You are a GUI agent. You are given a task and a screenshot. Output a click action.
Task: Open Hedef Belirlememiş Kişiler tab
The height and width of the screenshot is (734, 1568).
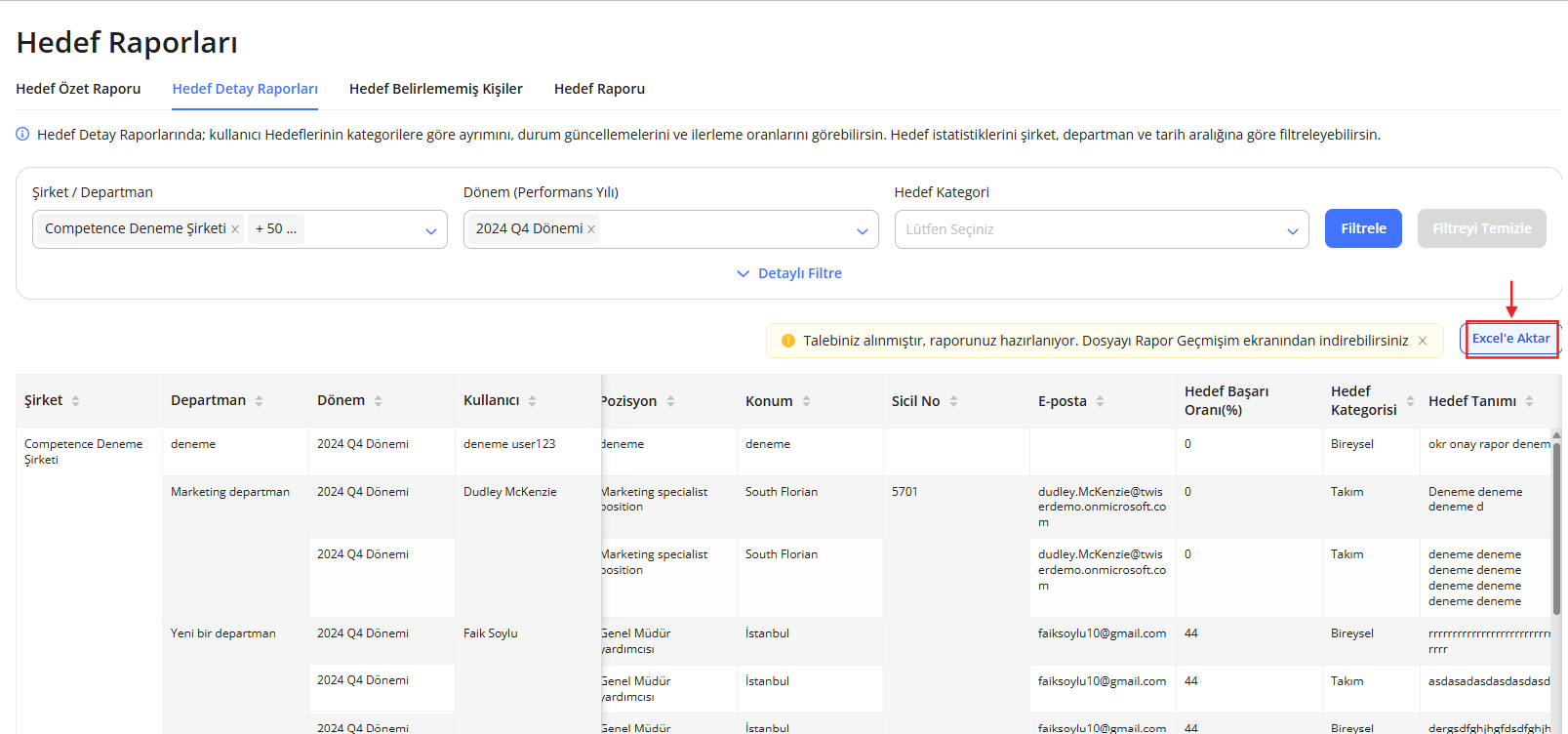pos(435,89)
